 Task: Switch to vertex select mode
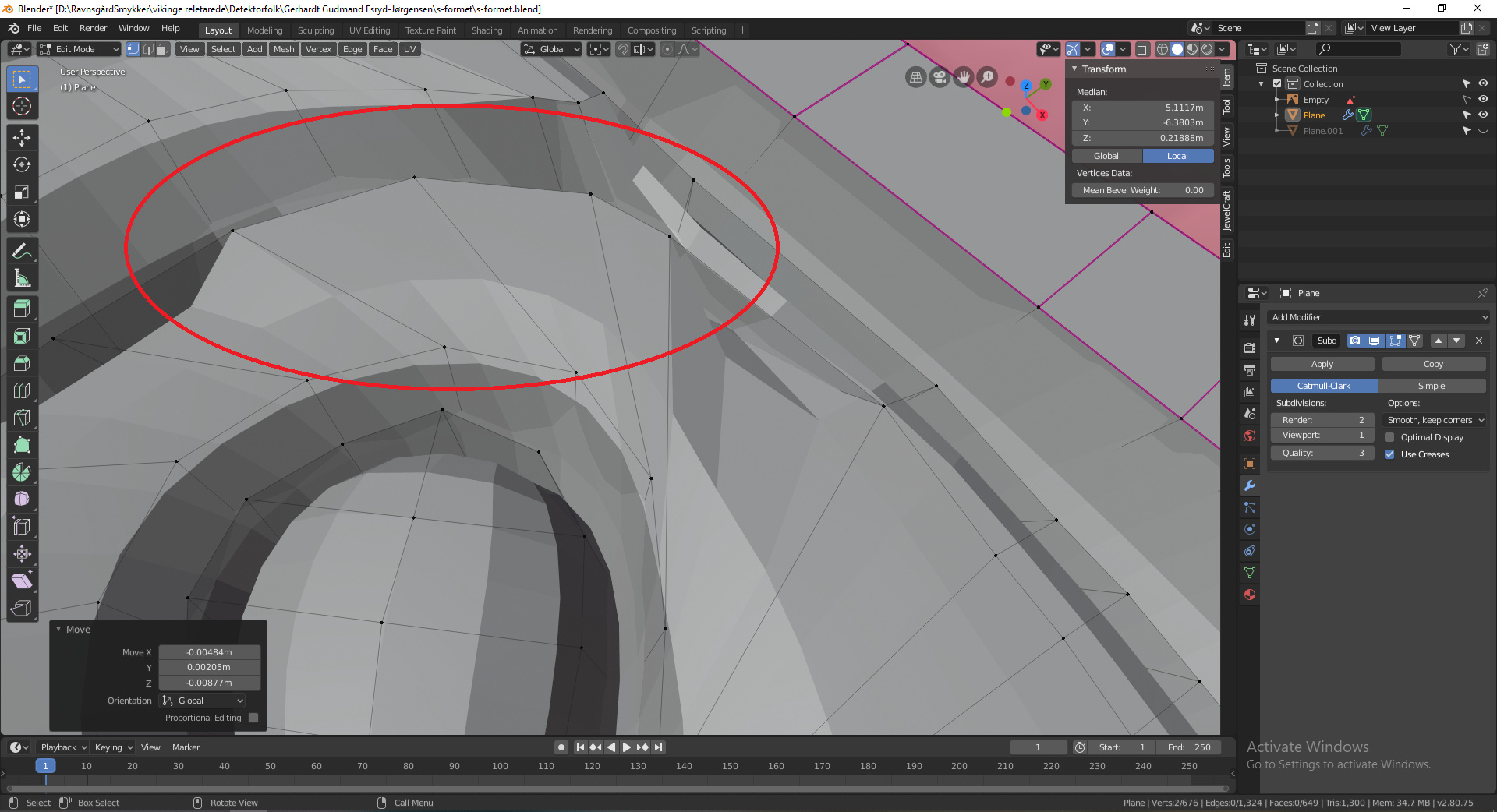point(133,49)
